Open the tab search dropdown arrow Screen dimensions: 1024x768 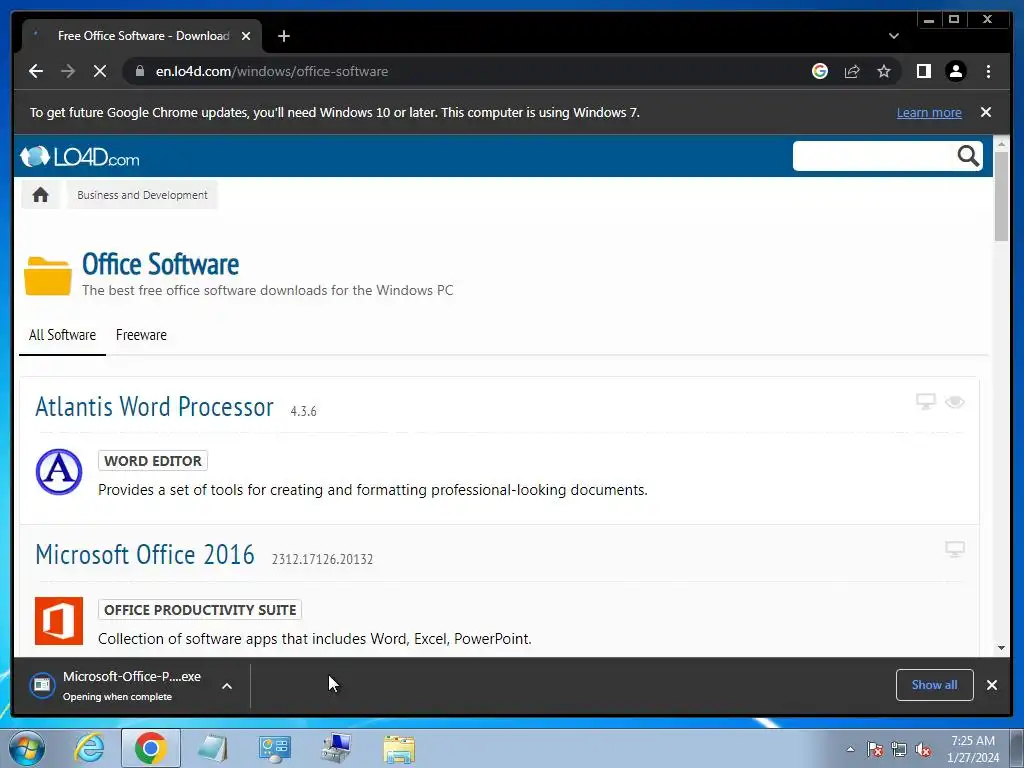click(893, 37)
